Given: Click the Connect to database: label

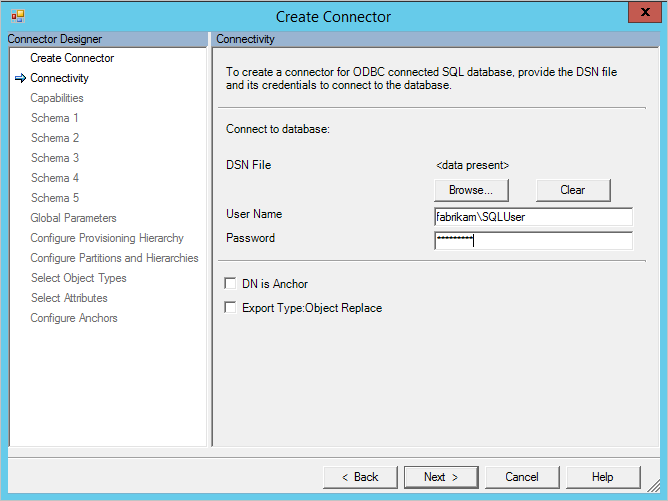Looking at the screenshot, I should [x=278, y=129].
